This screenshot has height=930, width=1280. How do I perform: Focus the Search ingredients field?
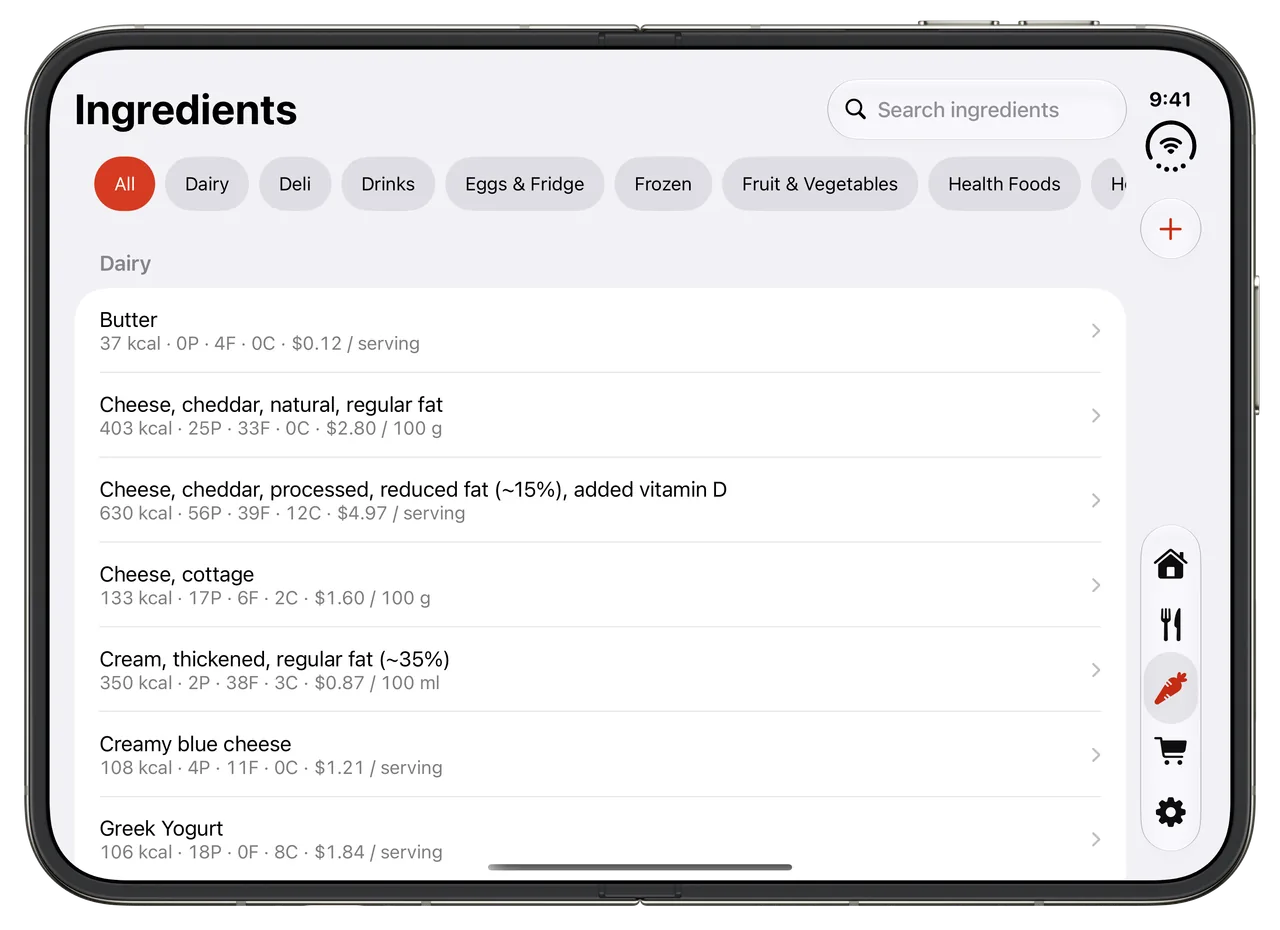click(x=977, y=110)
